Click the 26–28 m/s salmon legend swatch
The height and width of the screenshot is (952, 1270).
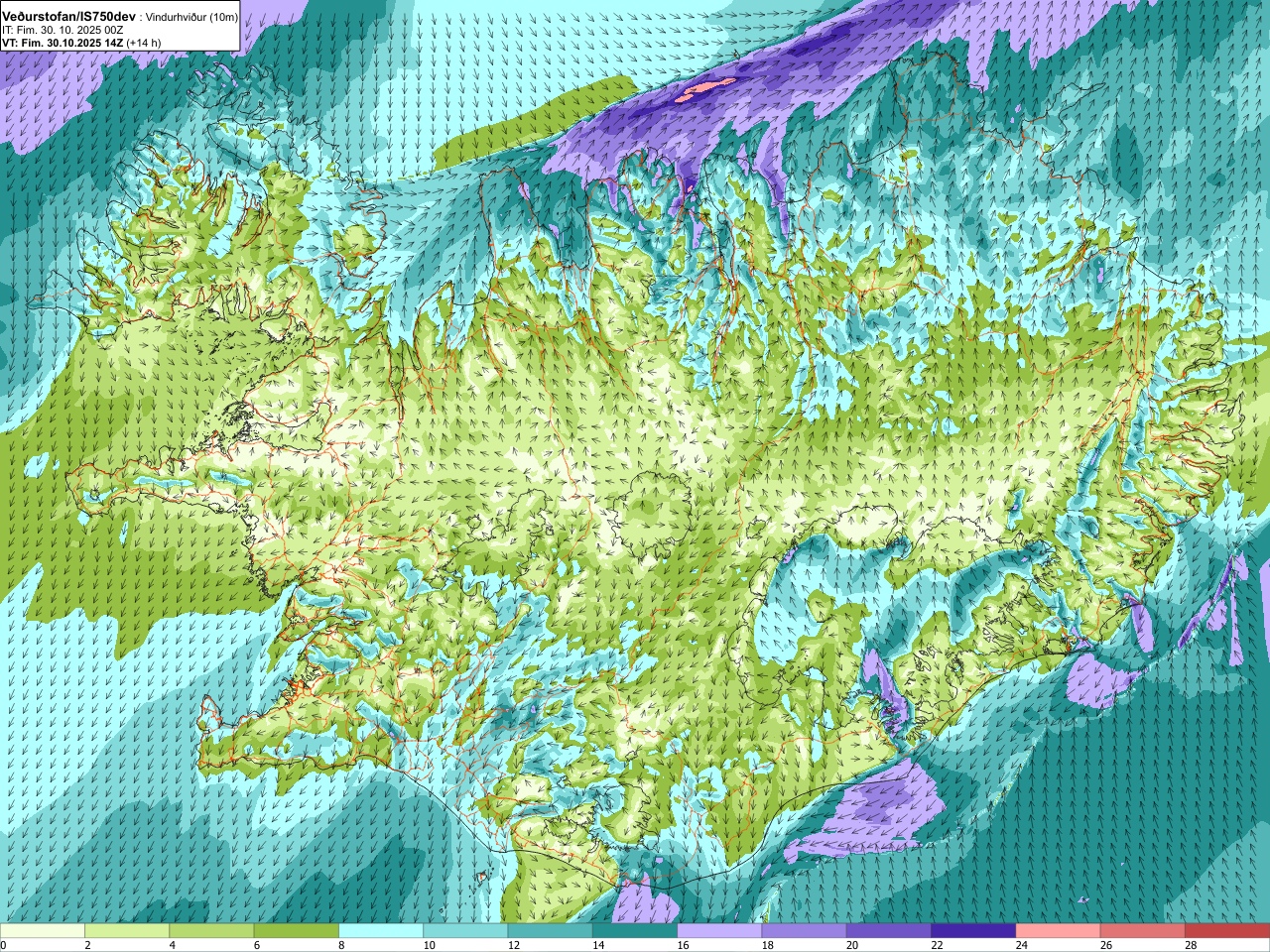(1143, 931)
